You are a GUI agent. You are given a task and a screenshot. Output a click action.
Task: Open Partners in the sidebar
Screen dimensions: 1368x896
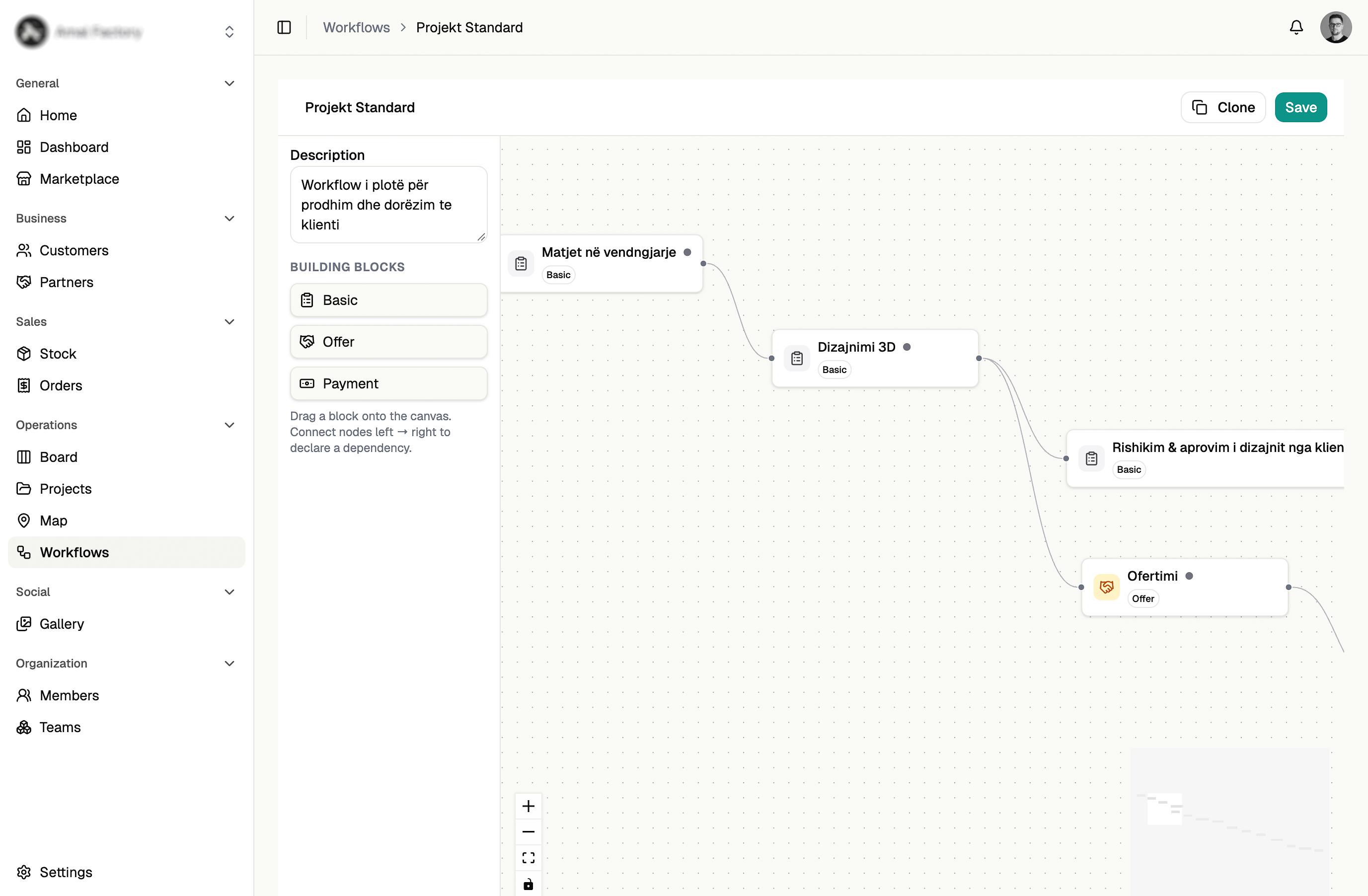click(x=127, y=282)
